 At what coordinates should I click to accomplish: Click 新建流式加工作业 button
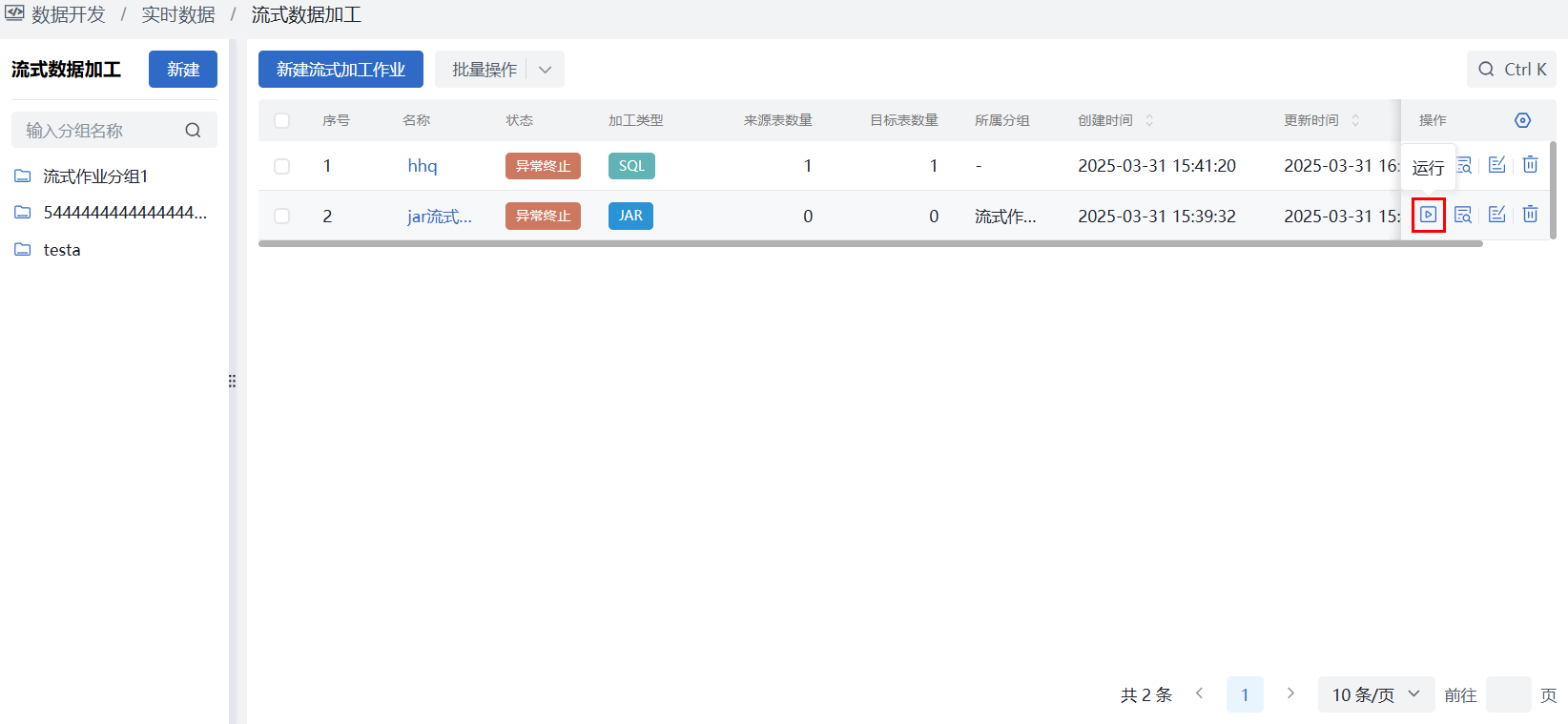[340, 70]
